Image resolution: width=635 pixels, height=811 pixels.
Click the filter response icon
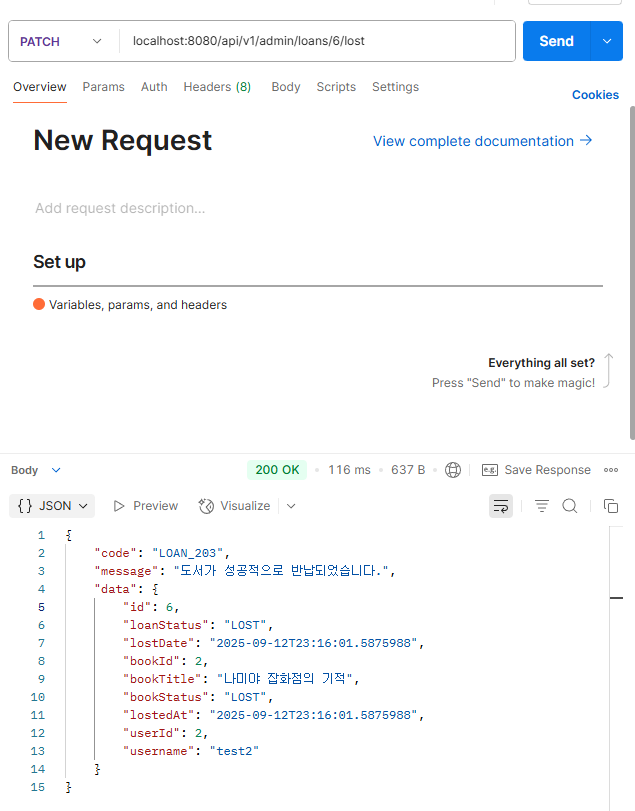pyautogui.click(x=541, y=506)
